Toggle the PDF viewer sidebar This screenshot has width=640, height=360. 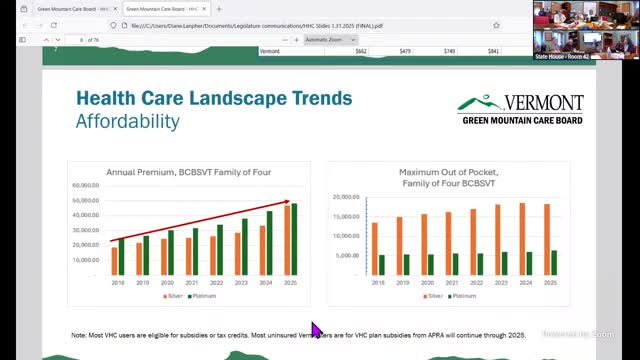(x=22, y=40)
